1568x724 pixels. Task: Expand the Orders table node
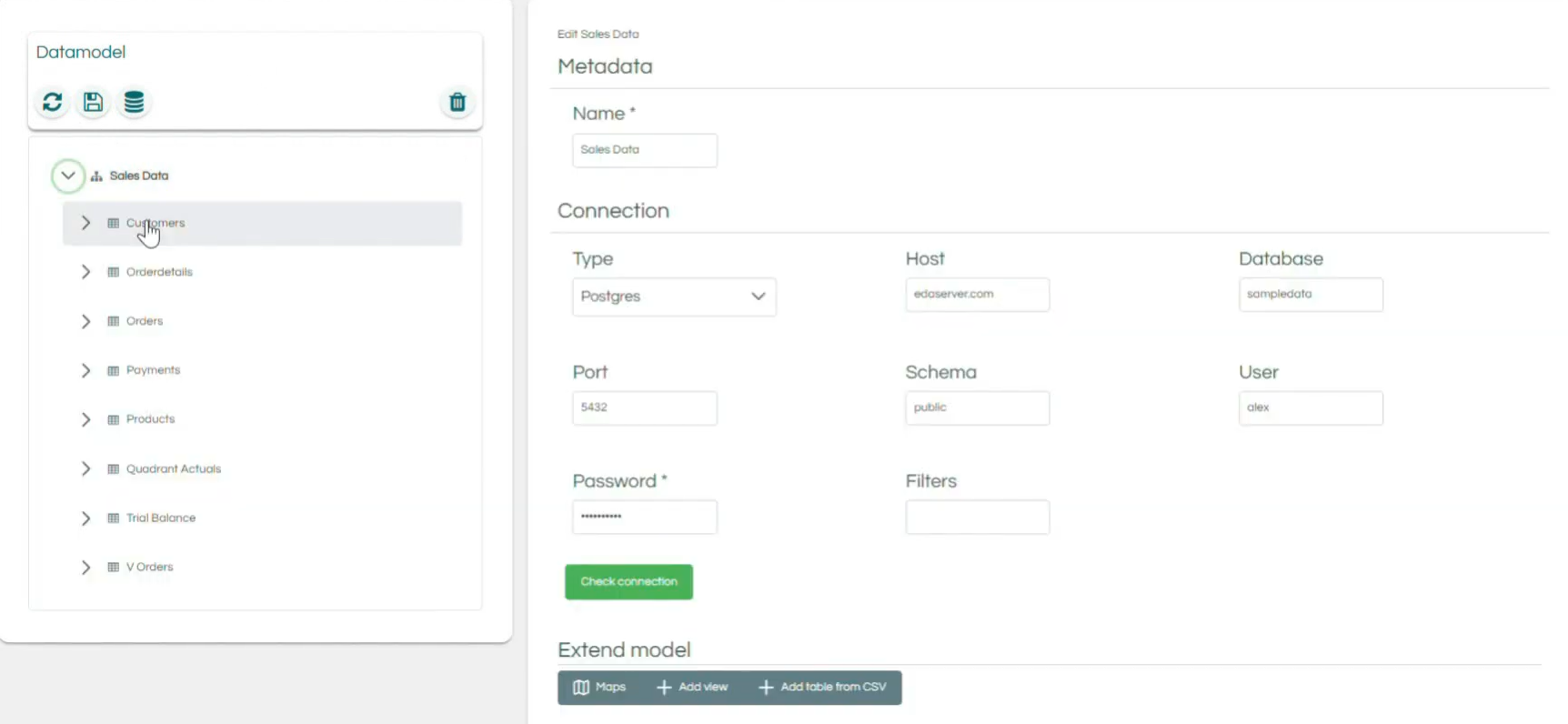point(85,321)
